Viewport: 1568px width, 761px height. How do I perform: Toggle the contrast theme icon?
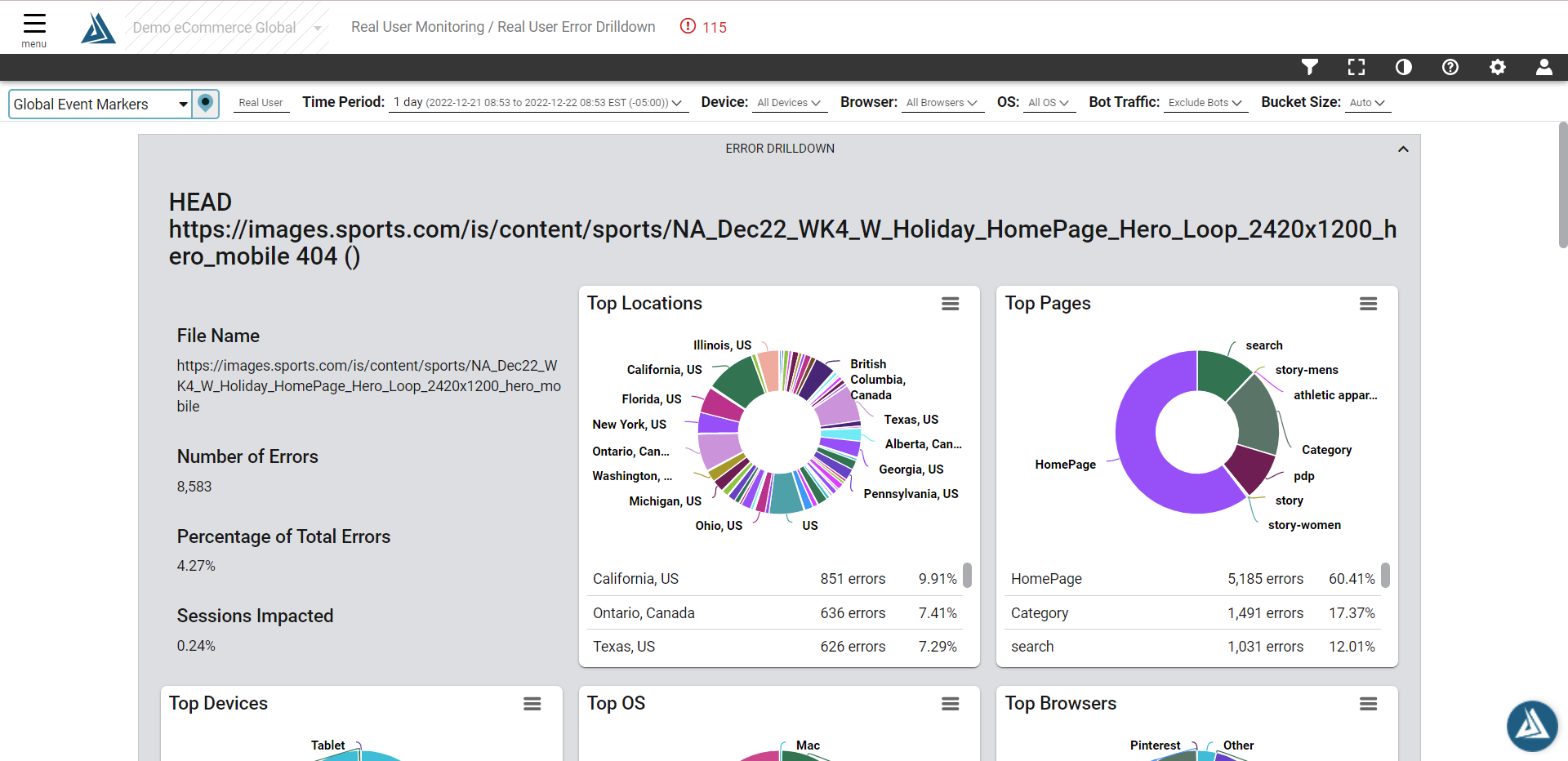tap(1404, 67)
